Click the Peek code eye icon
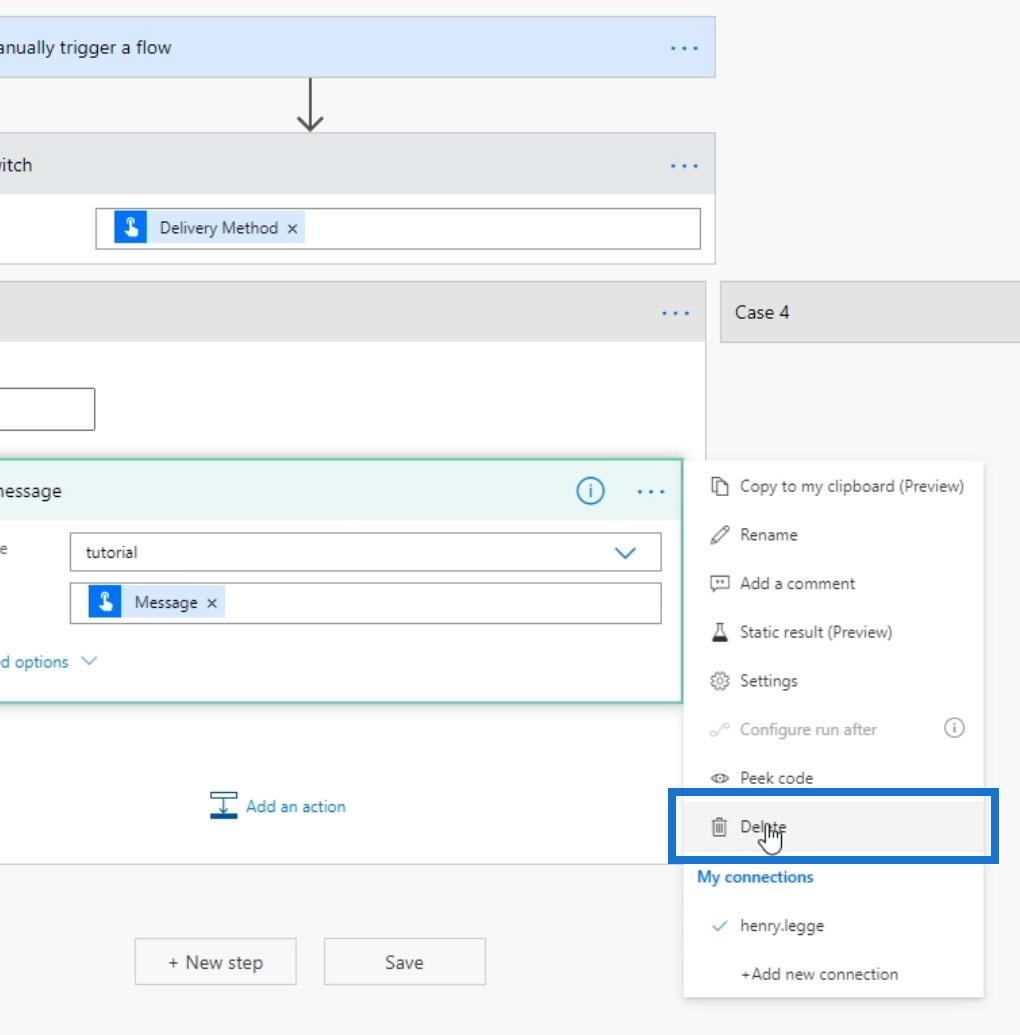 (720, 778)
